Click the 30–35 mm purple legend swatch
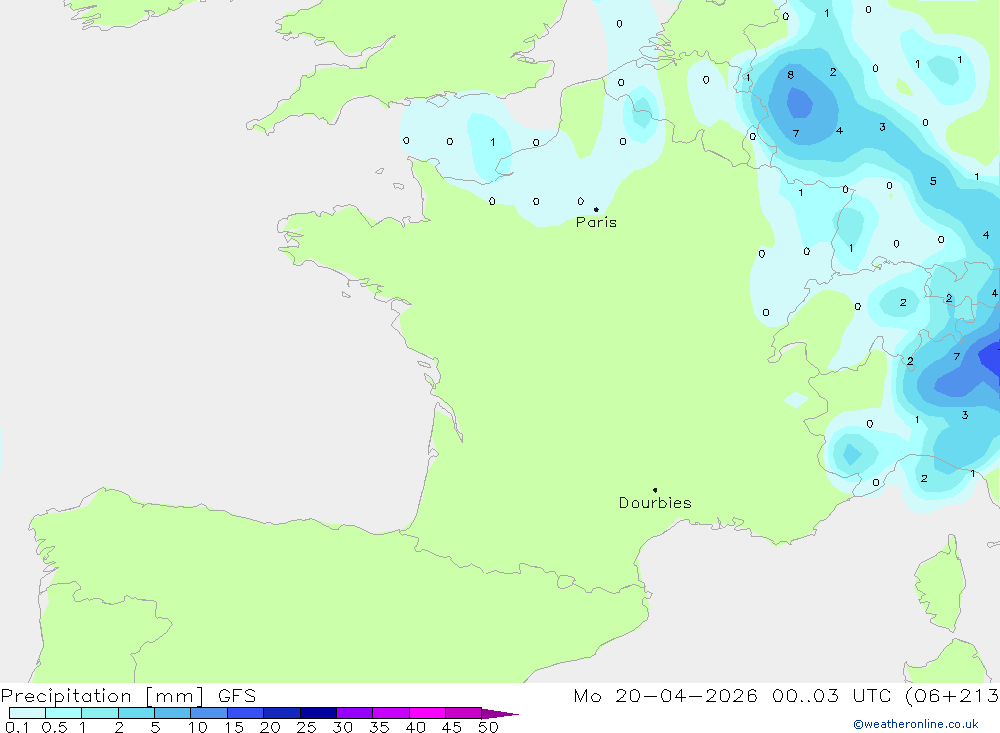 tap(354, 713)
